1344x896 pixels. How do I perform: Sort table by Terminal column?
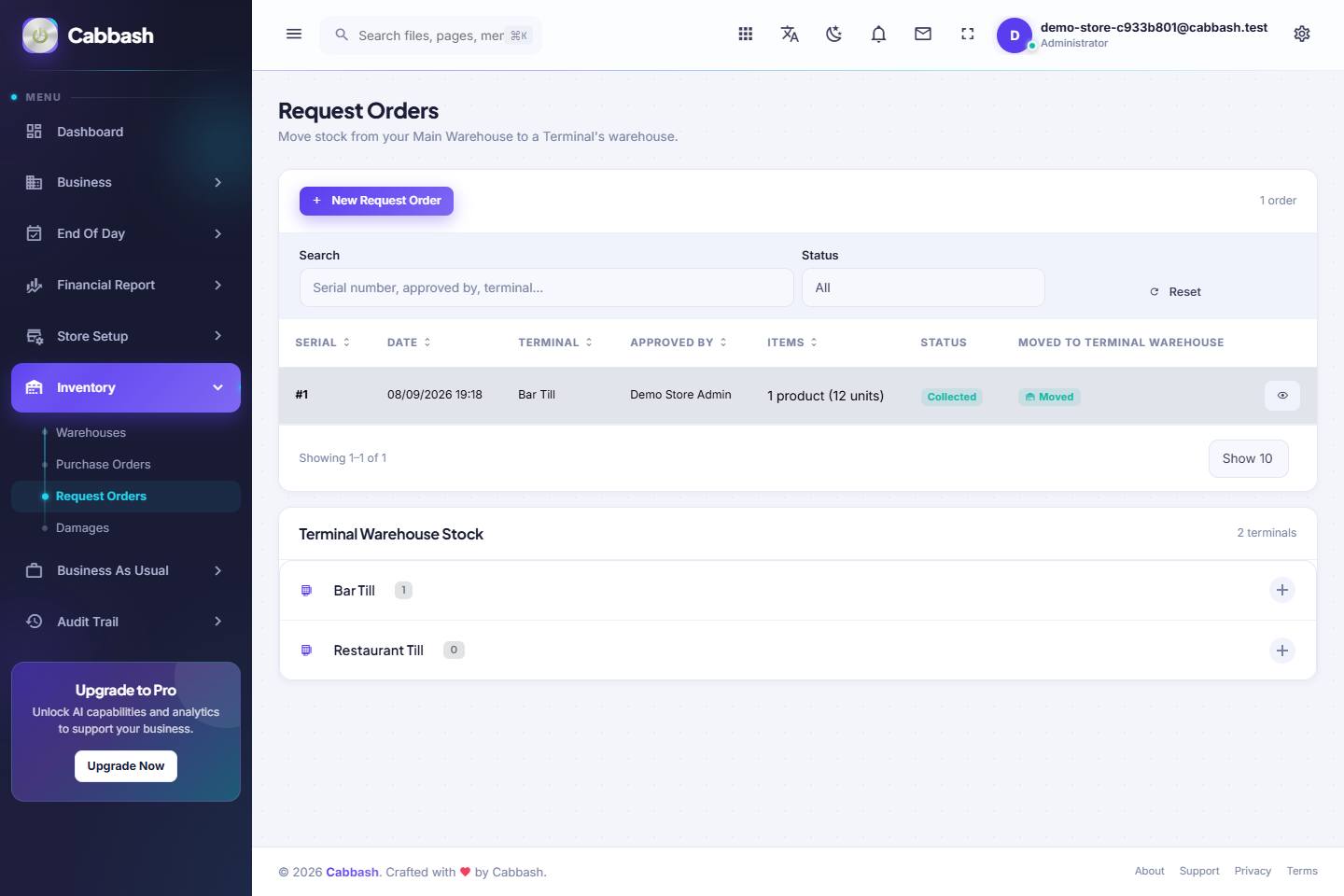pos(555,343)
